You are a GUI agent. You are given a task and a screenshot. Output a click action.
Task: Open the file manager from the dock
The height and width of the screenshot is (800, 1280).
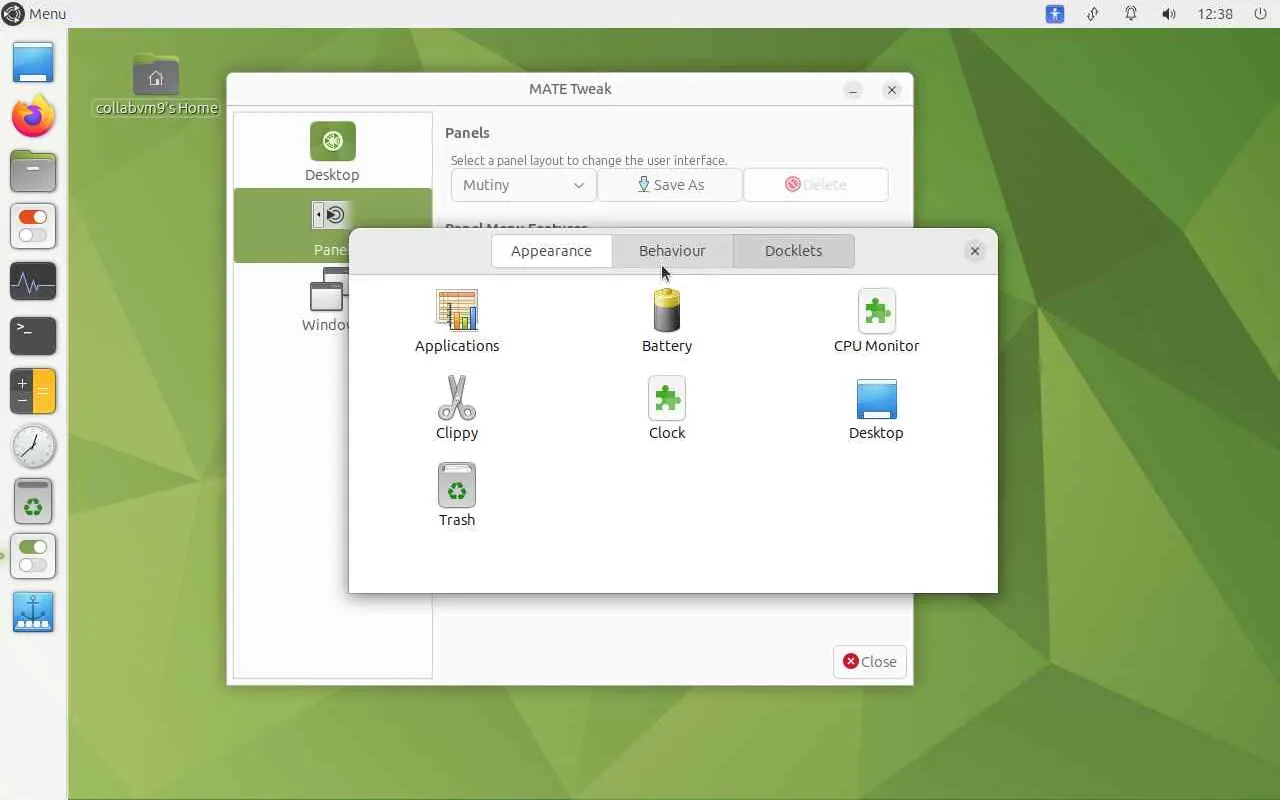[x=33, y=171]
